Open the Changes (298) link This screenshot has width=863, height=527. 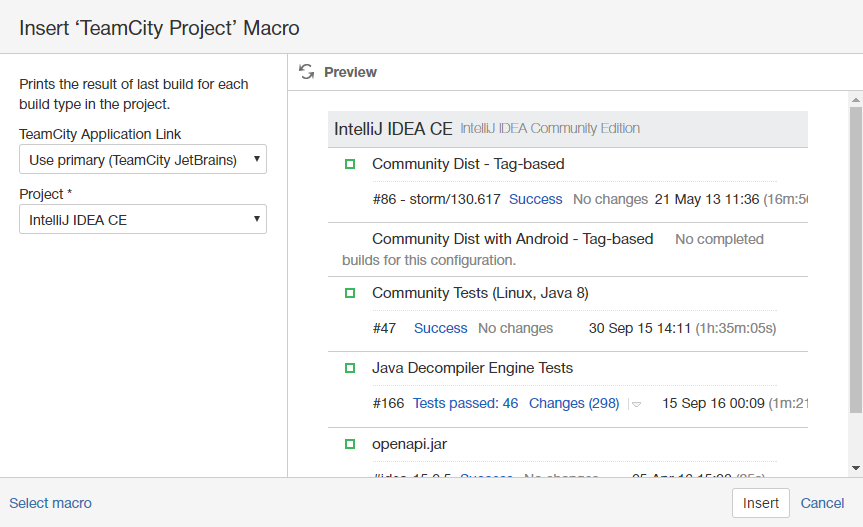(x=574, y=403)
